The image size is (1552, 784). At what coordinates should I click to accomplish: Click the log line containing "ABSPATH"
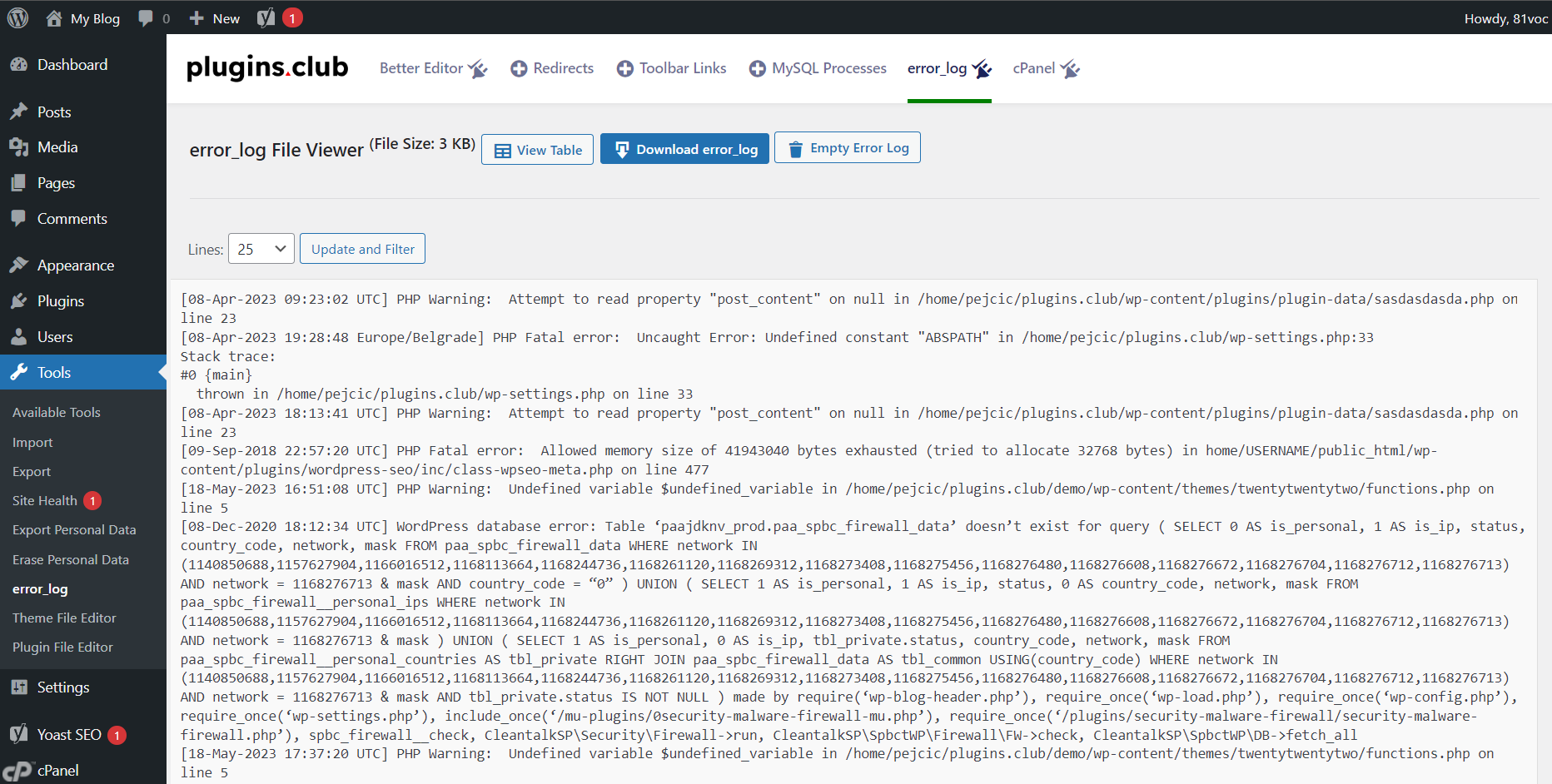coord(777,337)
